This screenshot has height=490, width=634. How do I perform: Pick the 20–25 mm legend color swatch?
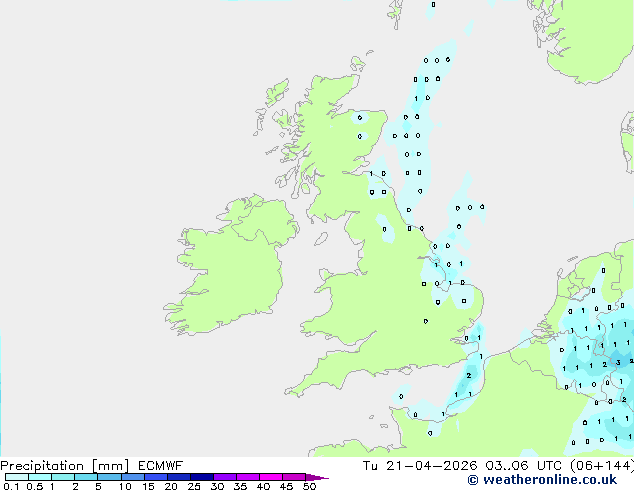point(179,477)
